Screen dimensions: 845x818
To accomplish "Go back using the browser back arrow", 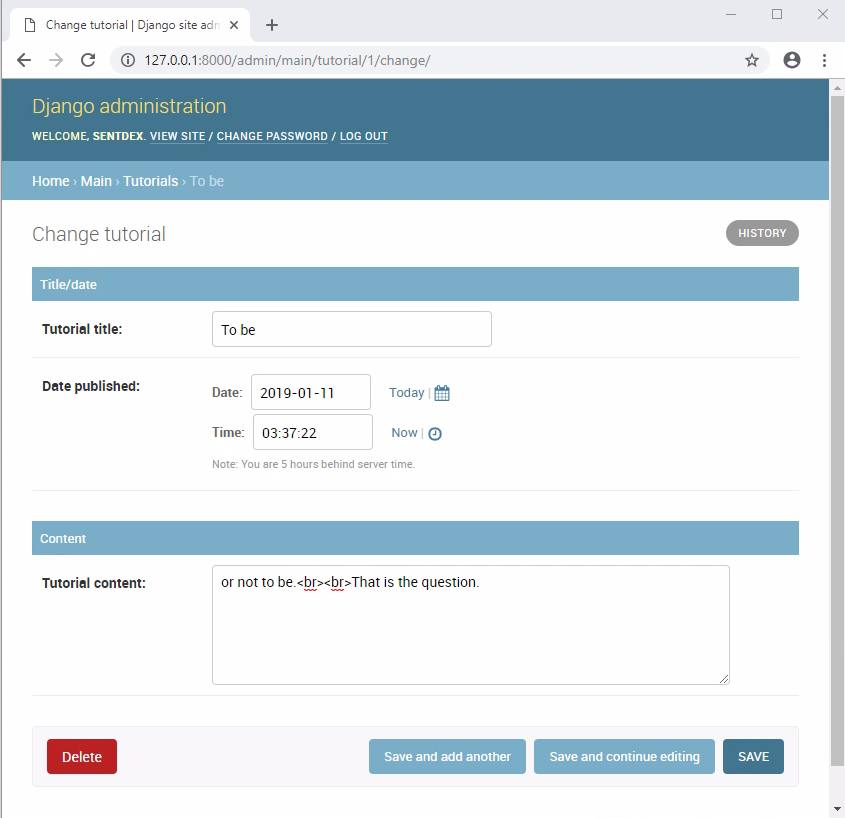I will coord(24,60).
